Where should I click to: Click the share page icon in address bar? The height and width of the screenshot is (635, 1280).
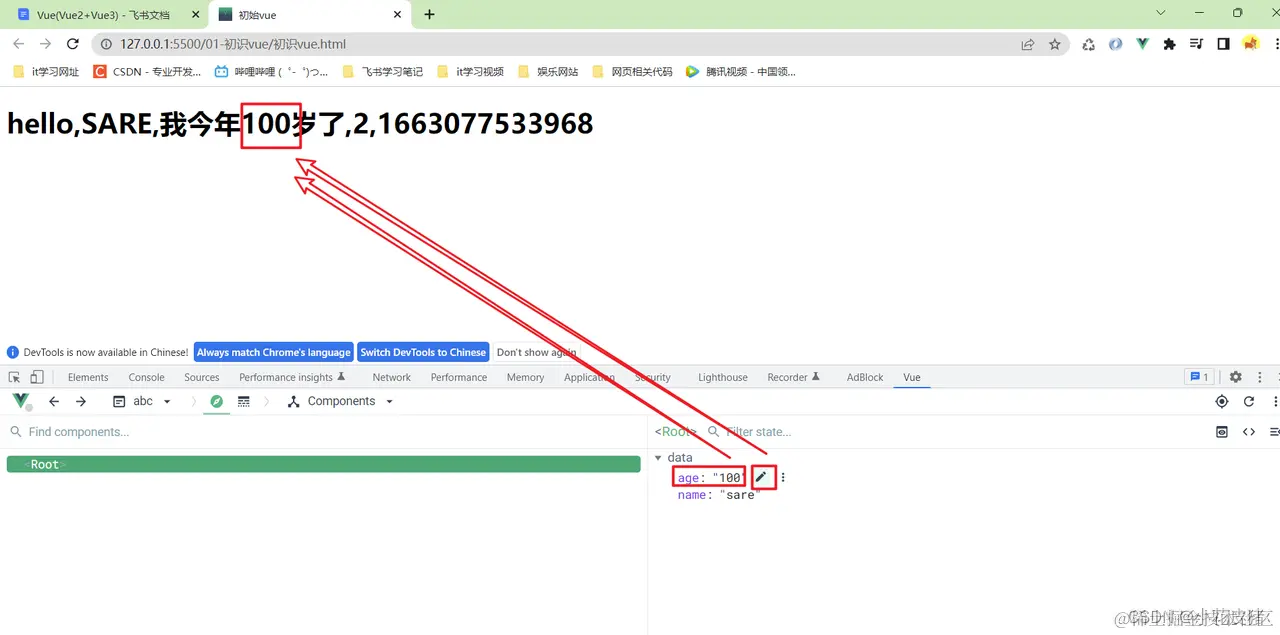(1027, 44)
